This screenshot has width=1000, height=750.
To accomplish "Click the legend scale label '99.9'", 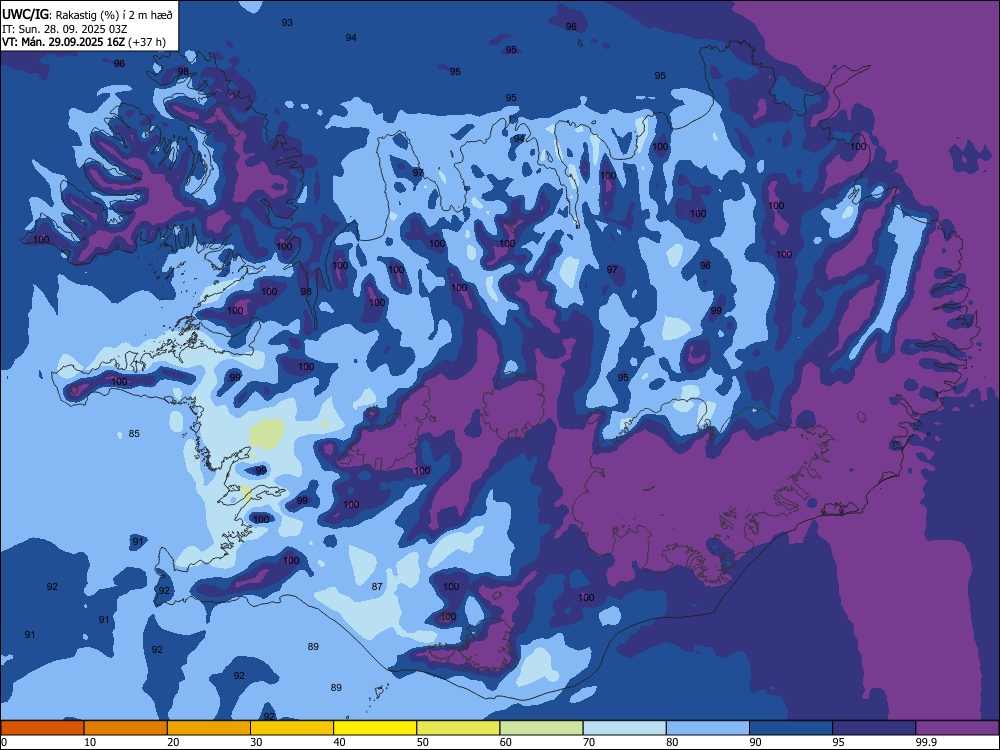I will pos(925,742).
